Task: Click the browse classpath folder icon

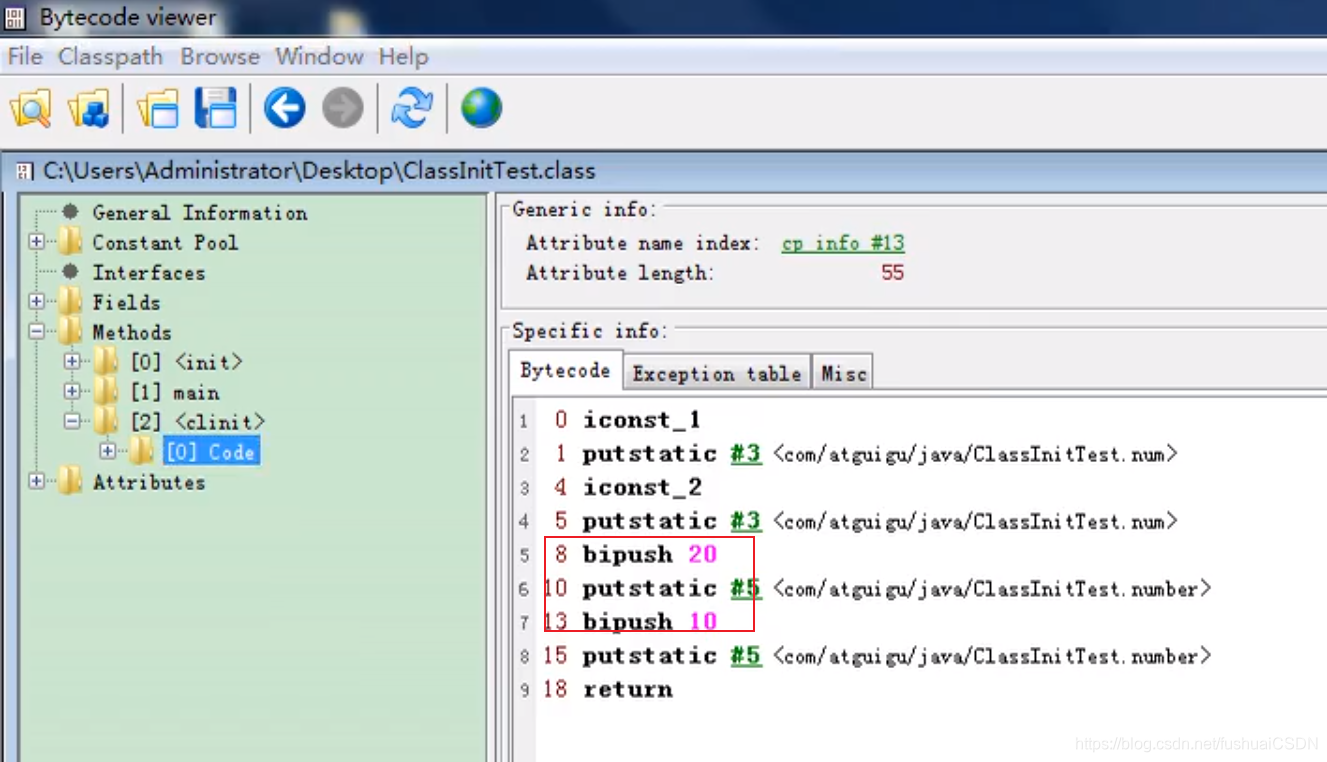Action: tap(158, 108)
